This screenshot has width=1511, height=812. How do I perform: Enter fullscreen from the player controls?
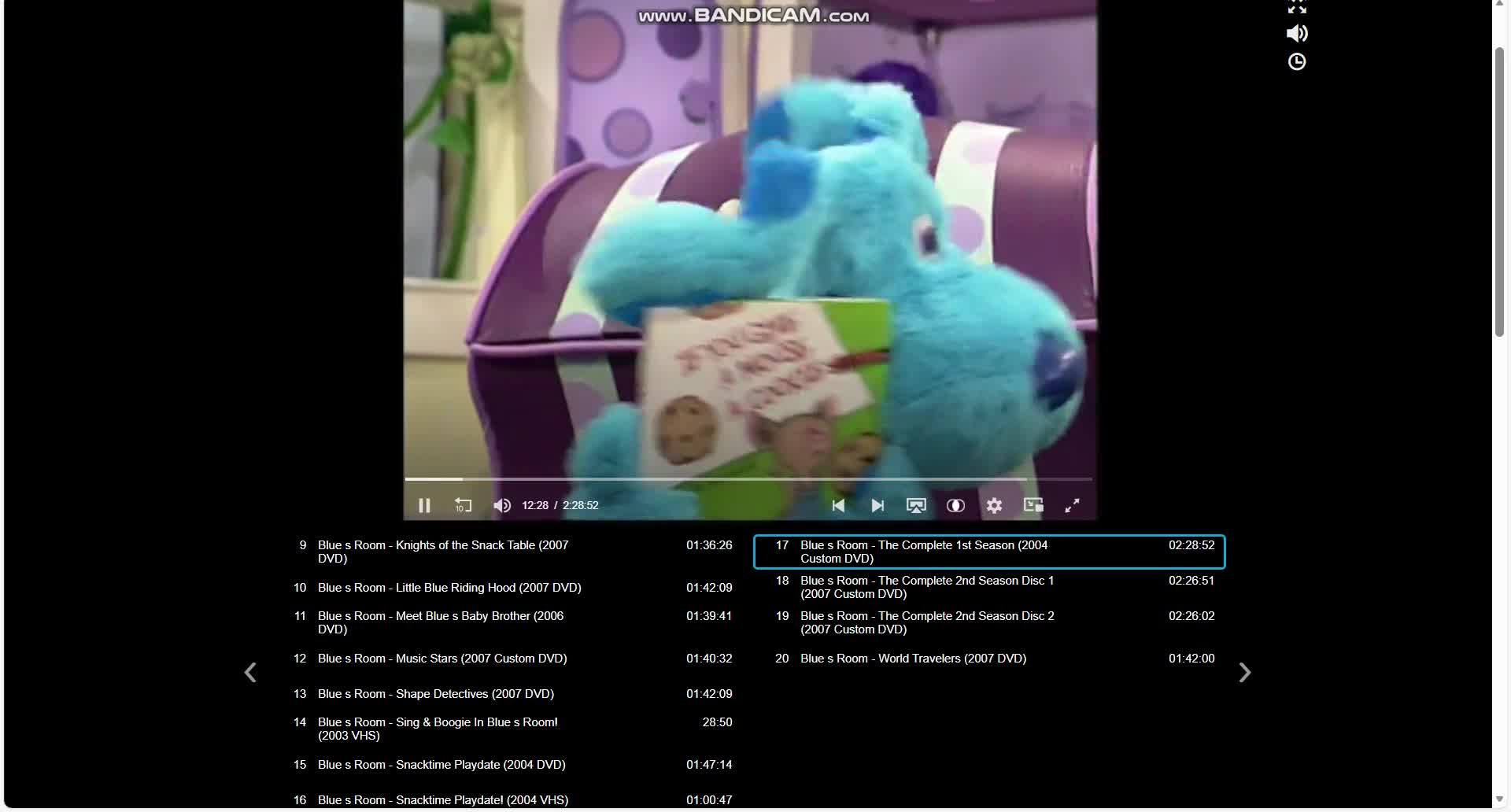[x=1072, y=505]
